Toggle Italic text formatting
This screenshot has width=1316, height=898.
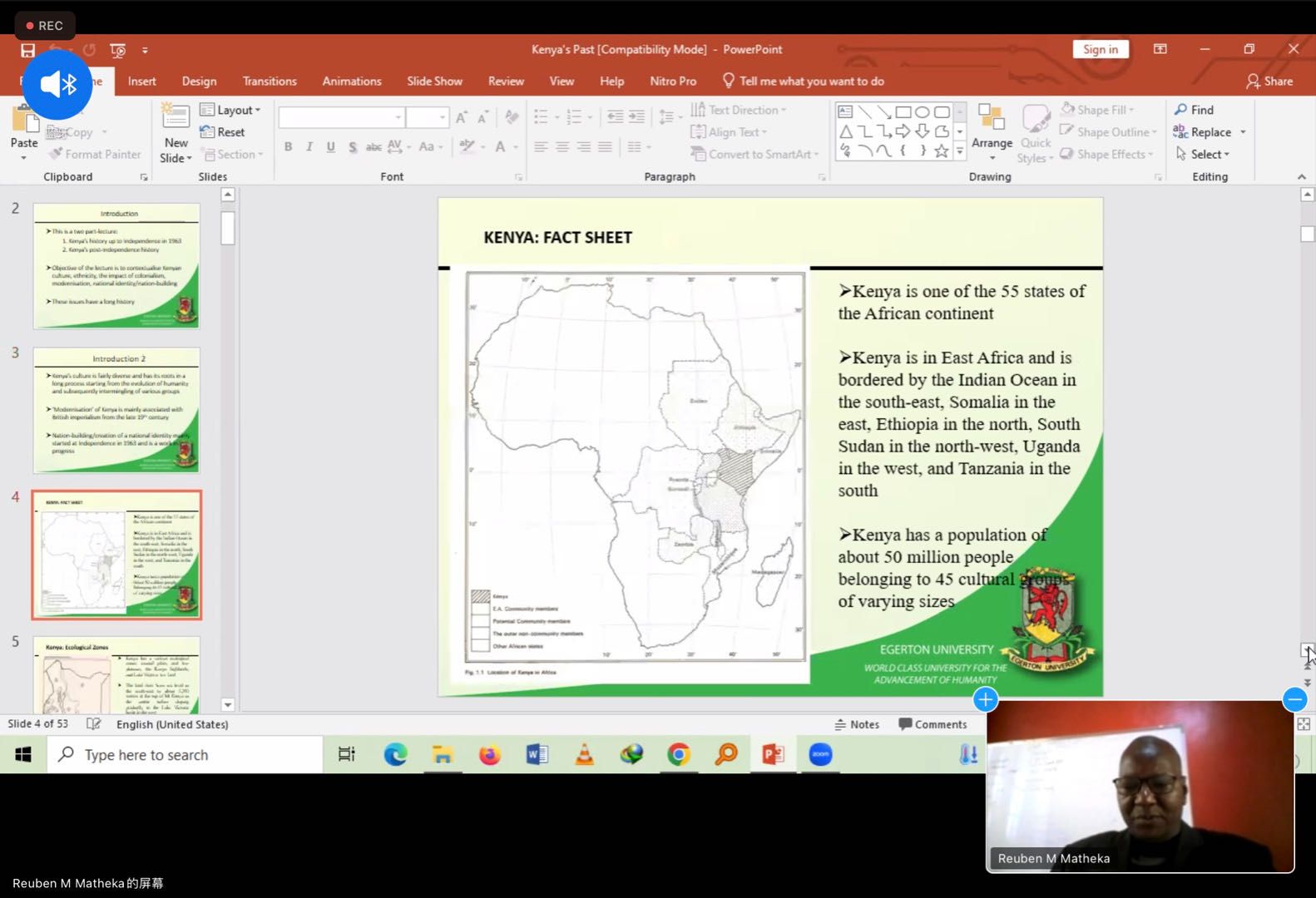(309, 147)
